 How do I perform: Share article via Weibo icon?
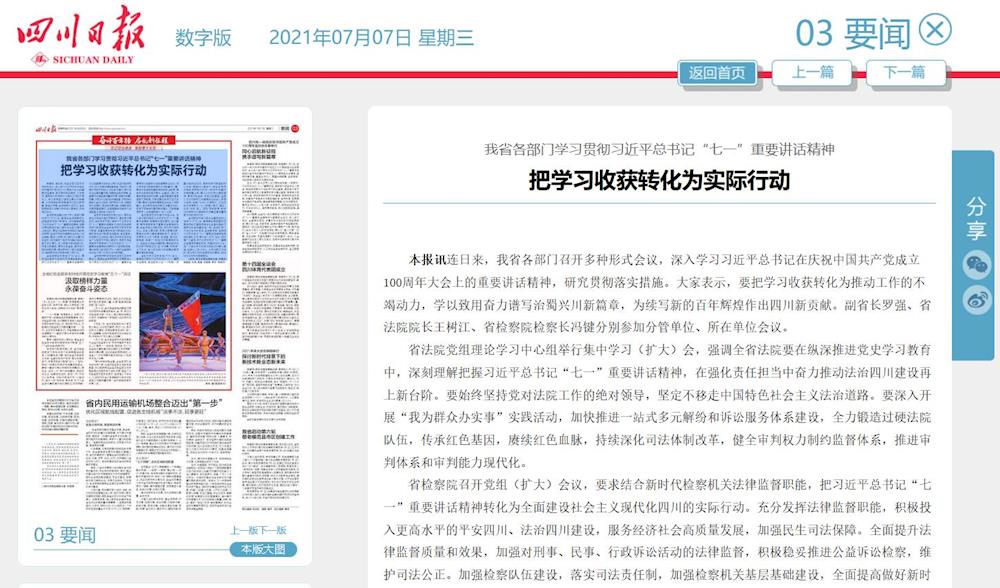[x=975, y=299]
